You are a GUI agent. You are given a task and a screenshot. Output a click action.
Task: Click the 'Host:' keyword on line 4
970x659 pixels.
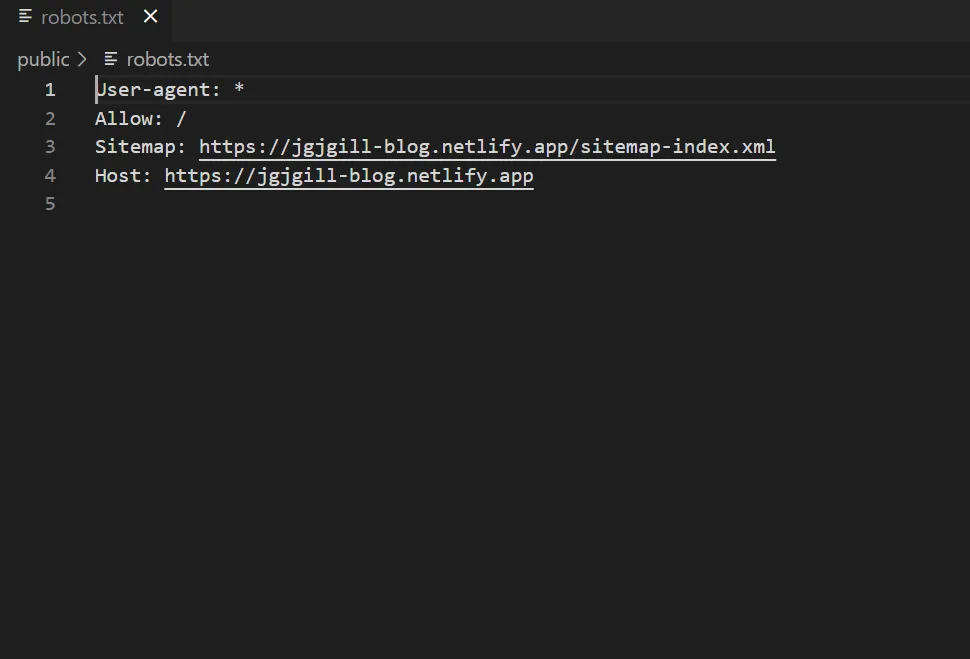[123, 176]
